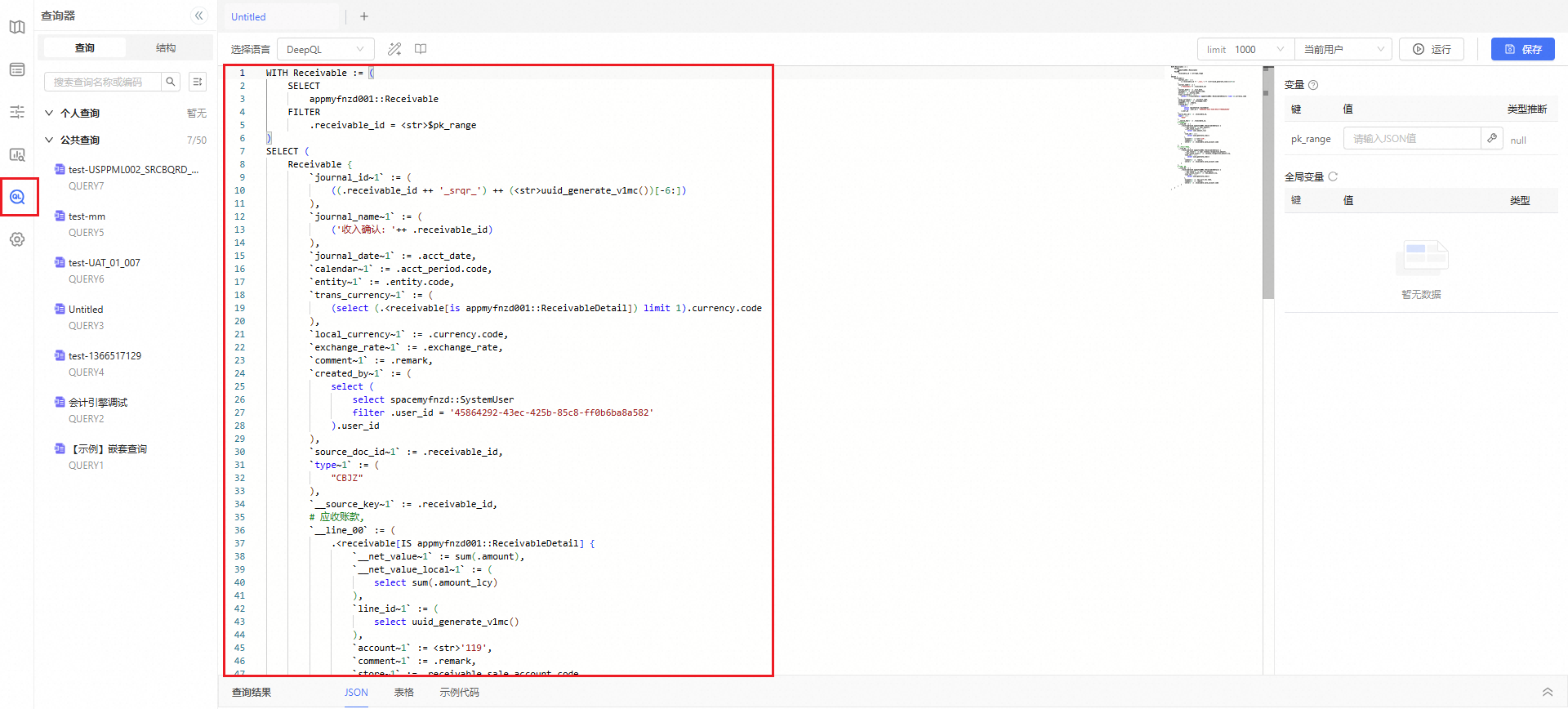Switch to the 表格 result tab
This screenshot has height=709, width=1568.
[403, 692]
